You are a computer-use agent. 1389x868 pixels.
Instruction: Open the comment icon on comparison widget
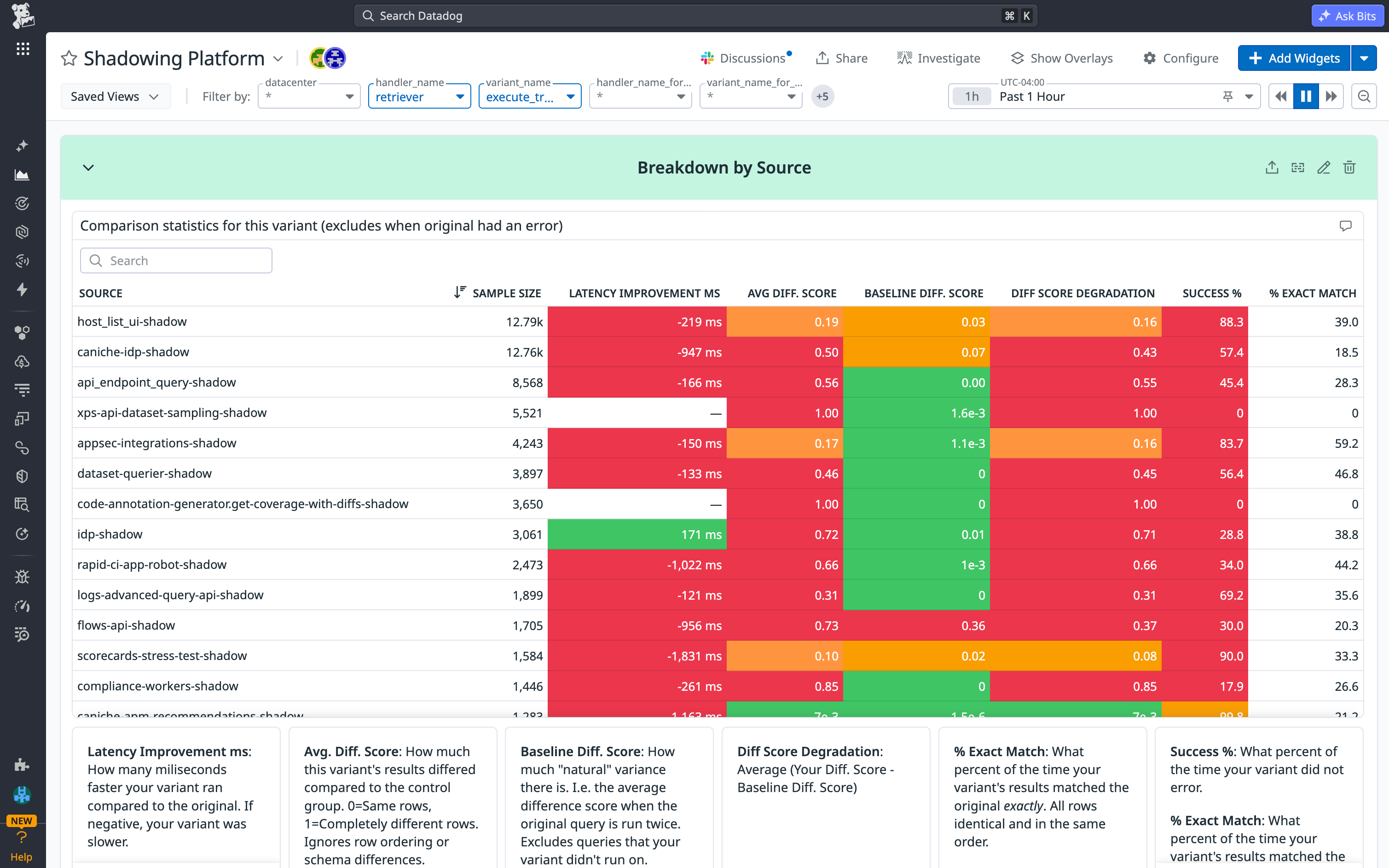tap(1345, 226)
